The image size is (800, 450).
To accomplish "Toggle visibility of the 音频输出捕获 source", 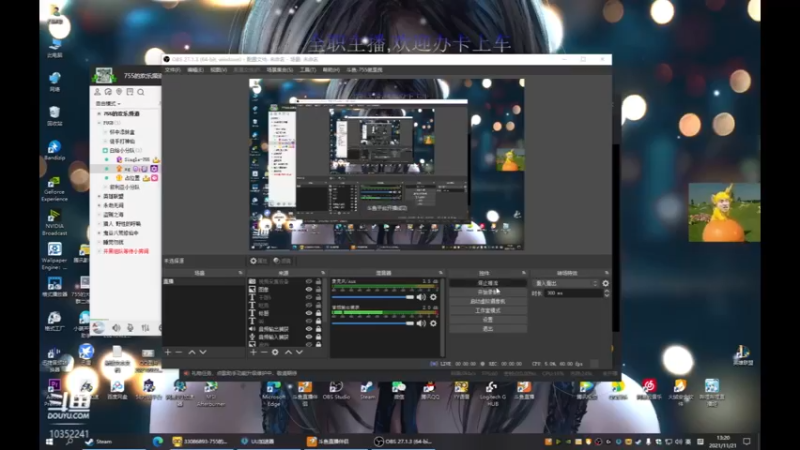I will (x=309, y=329).
